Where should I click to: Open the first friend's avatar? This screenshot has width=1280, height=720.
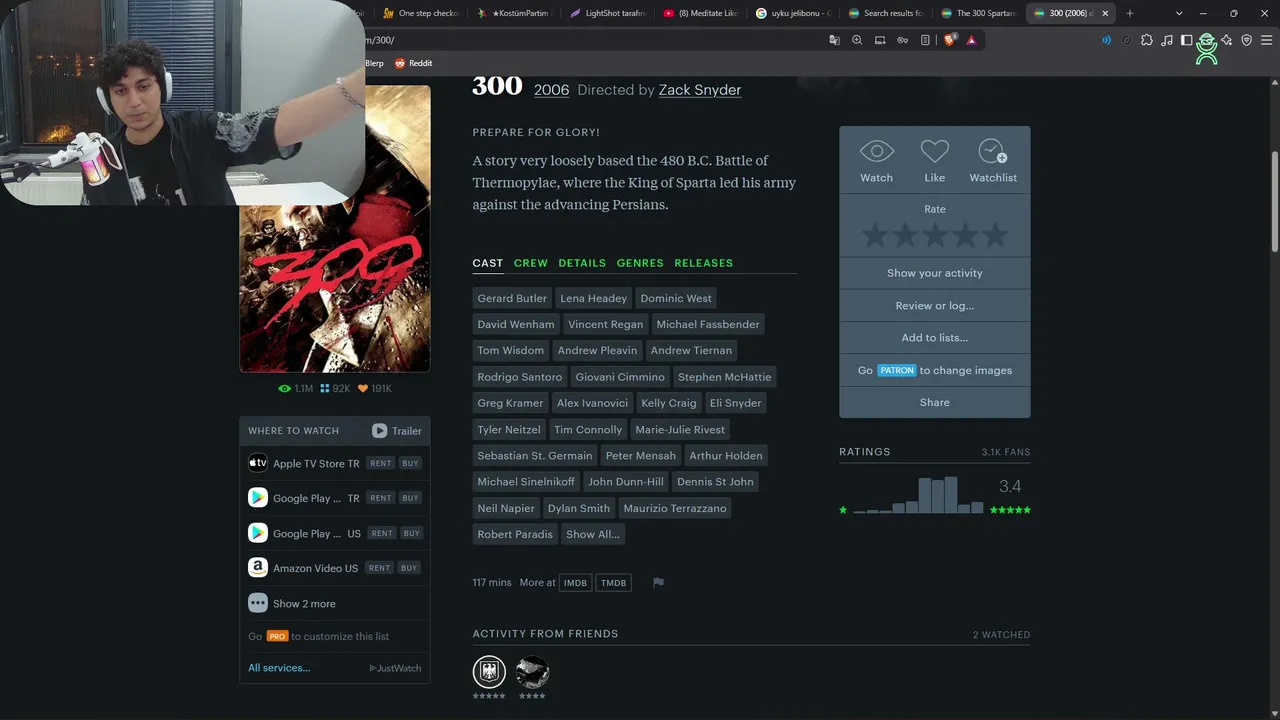click(489, 671)
